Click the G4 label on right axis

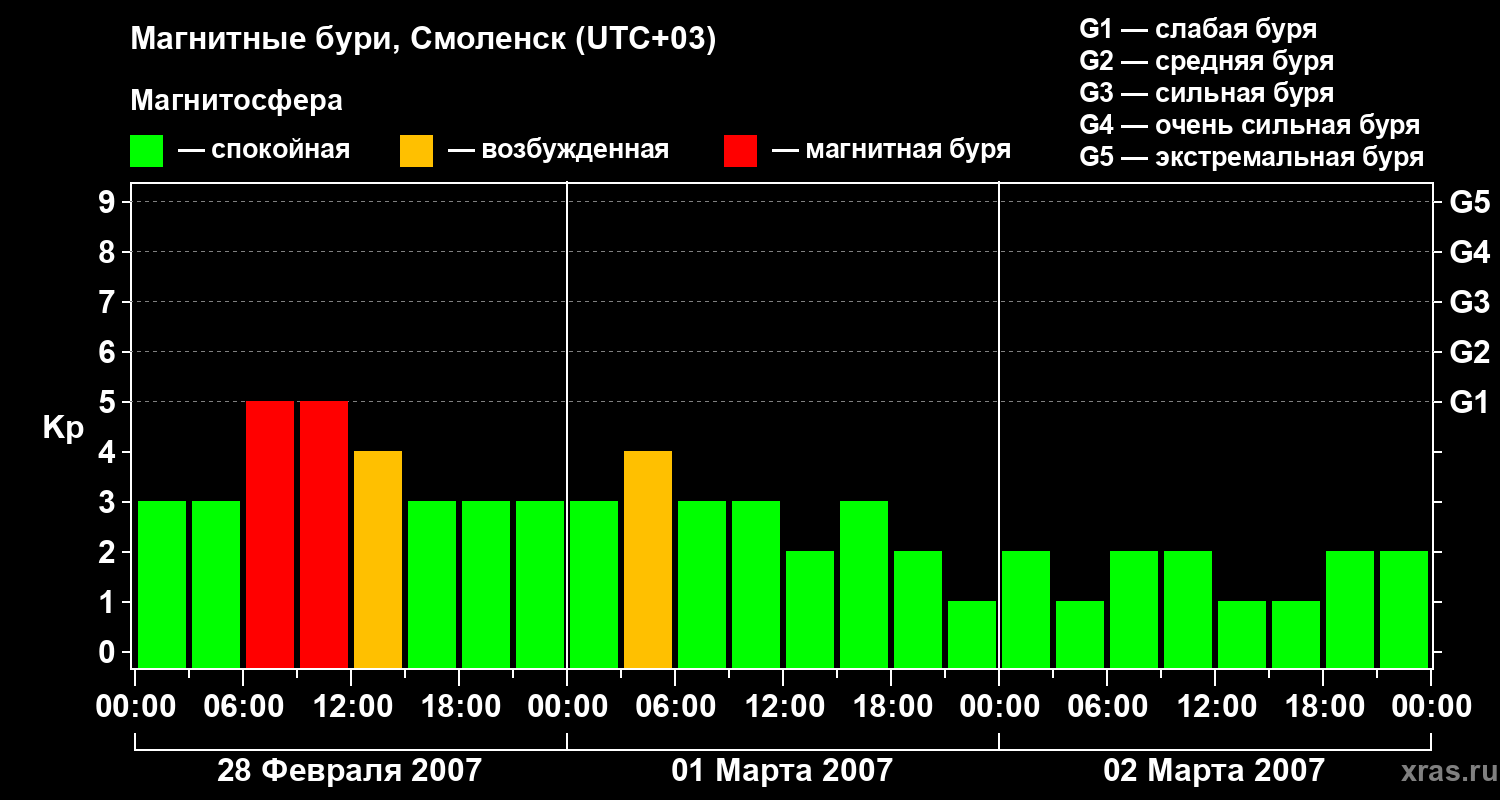[x=1469, y=253]
